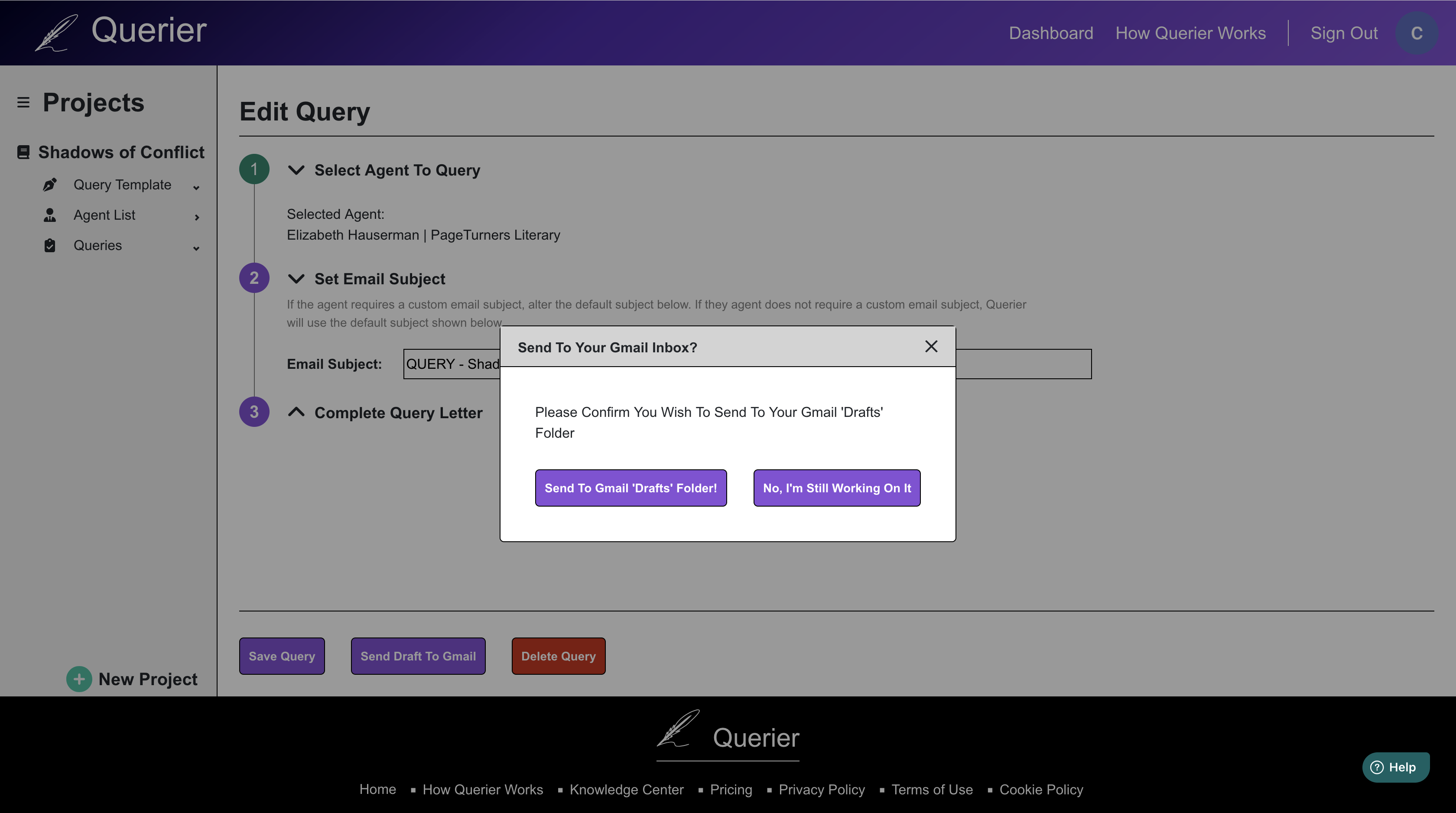Click the book icon next to Shadows of Conflict
The image size is (1456, 813).
tap(23, 152)
